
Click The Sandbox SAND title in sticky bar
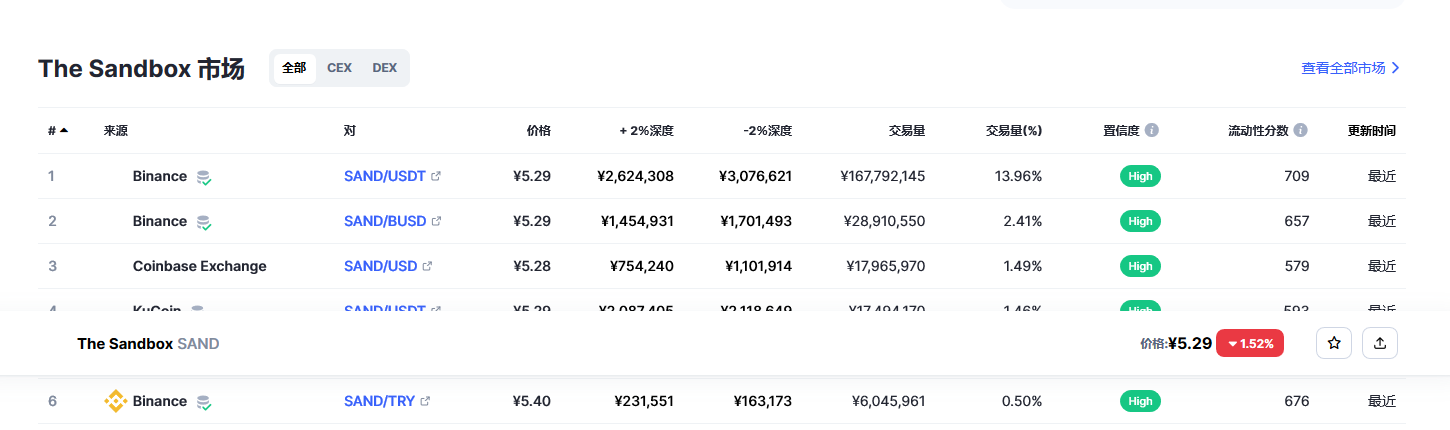point(148,343)
